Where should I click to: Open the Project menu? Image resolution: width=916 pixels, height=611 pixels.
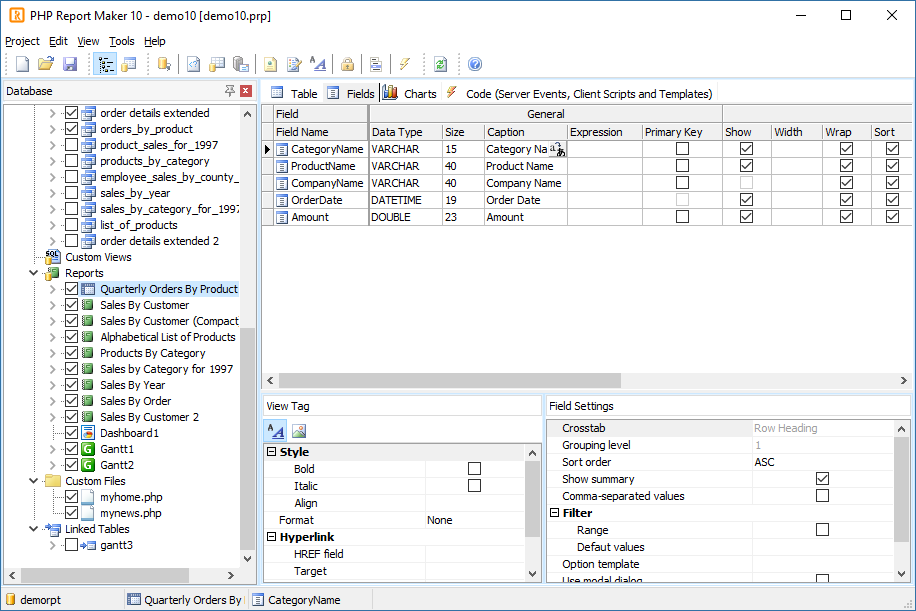pyautogui.click(x=22, y=41)
